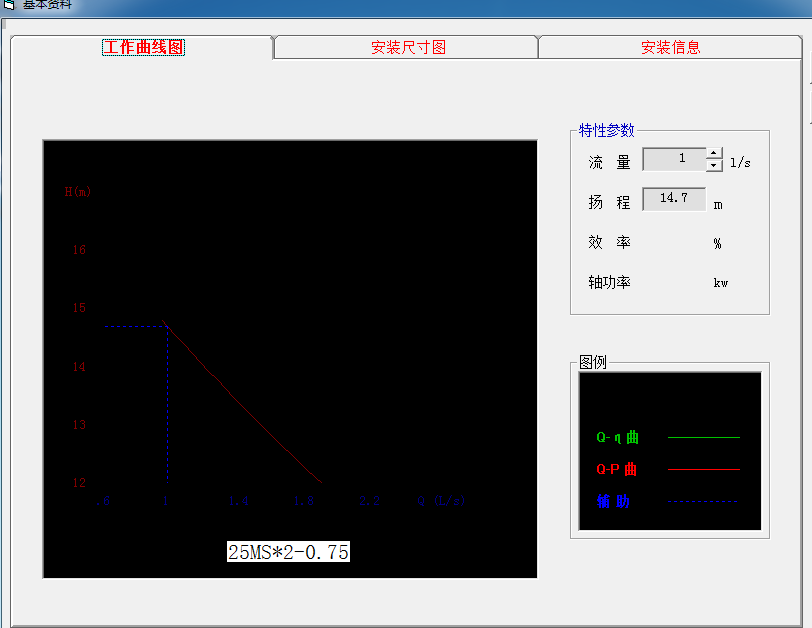Click the green Q-η legend line sample

(x=704, y=437)
